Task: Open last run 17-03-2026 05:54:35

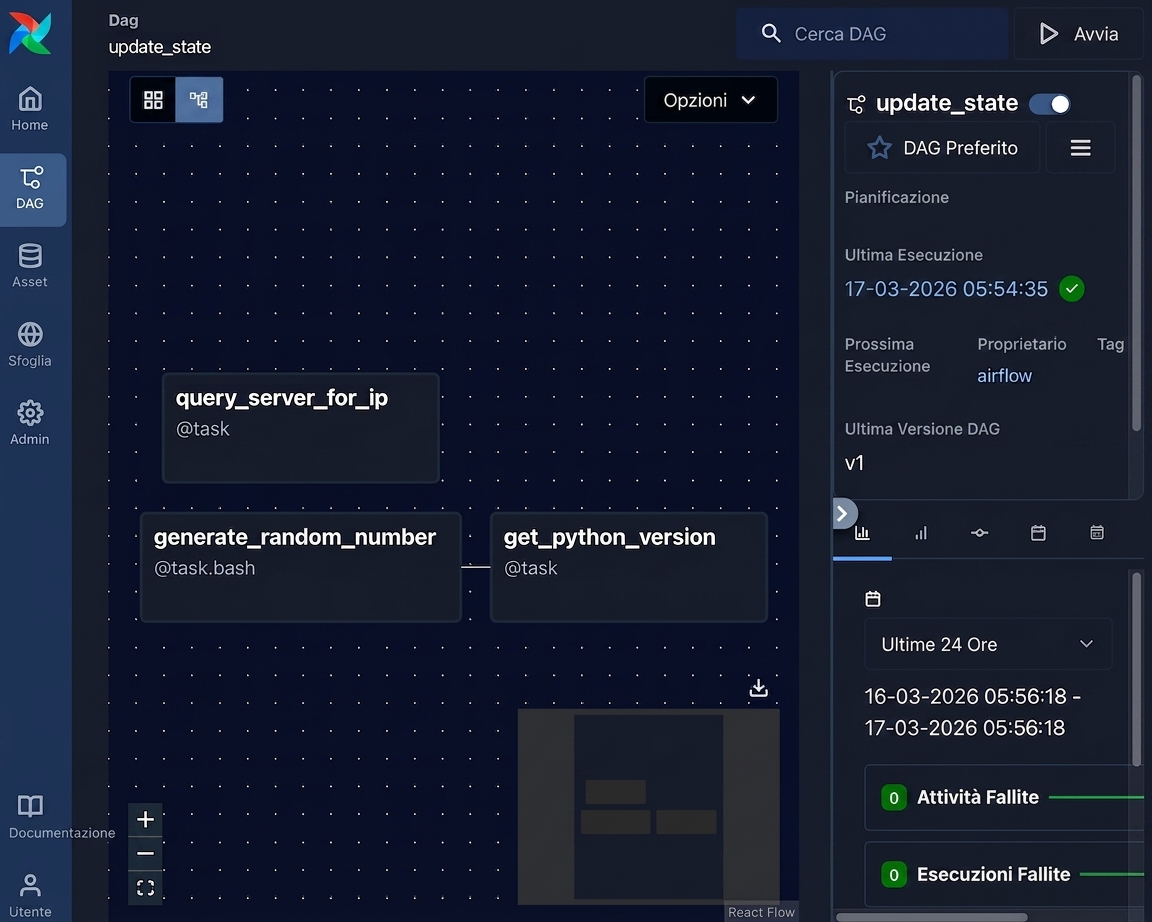Action: (946, 289)
